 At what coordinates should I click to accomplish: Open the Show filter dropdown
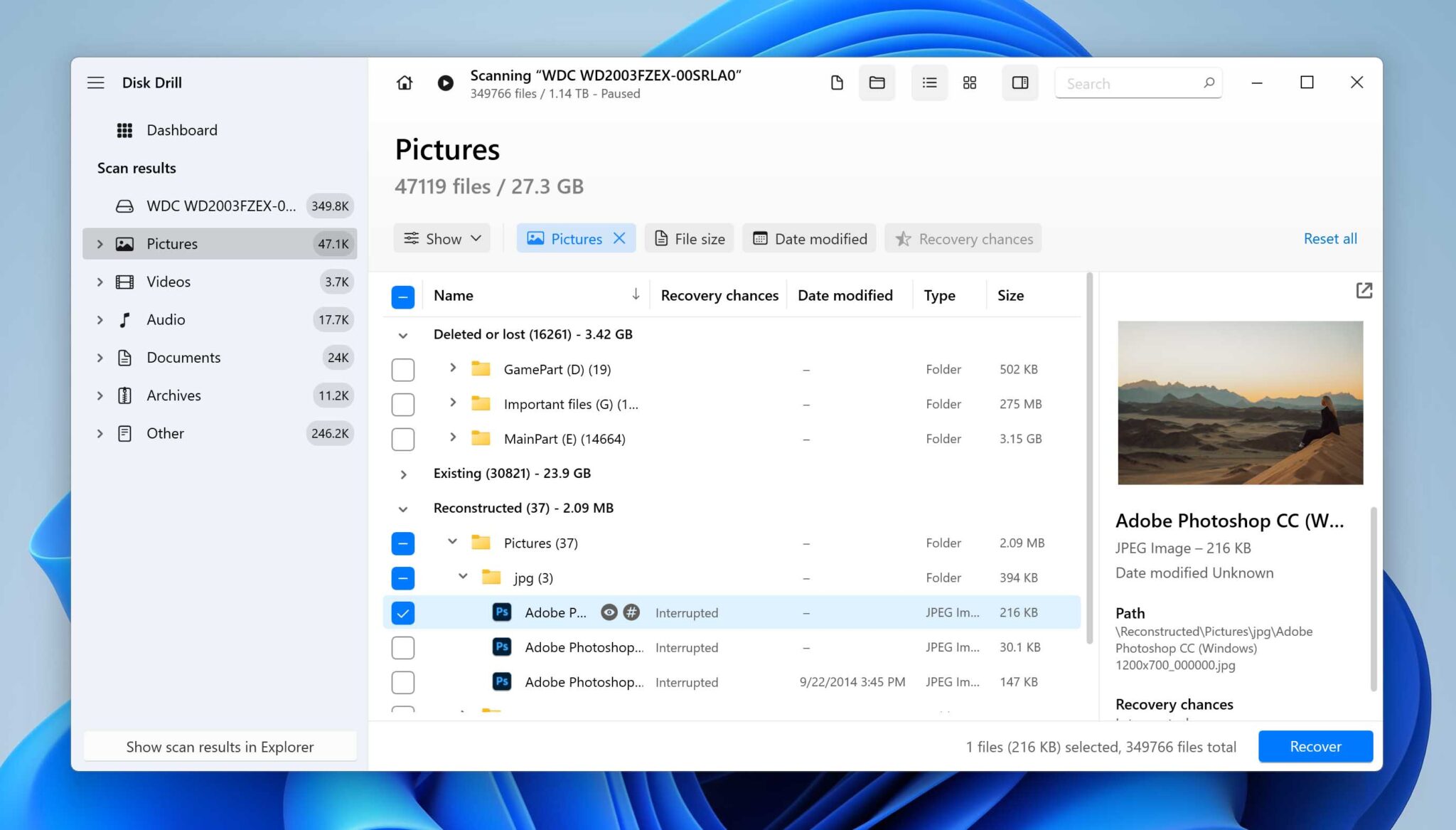pyautogui.click(x=441, y=238)
